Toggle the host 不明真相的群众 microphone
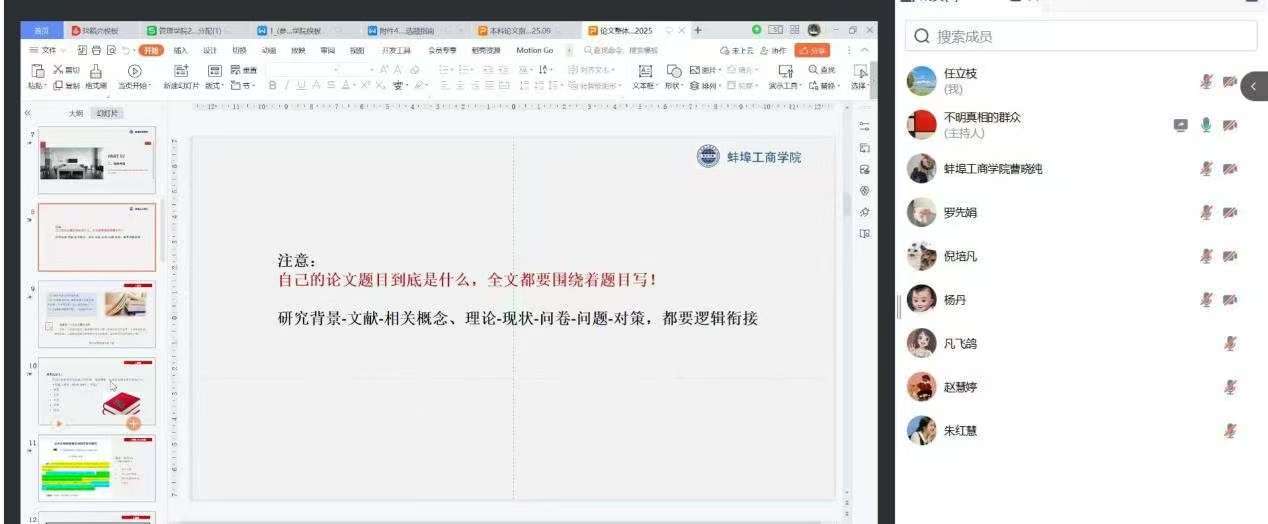This screenshot has height=524, width=1268. point(1207,125)
